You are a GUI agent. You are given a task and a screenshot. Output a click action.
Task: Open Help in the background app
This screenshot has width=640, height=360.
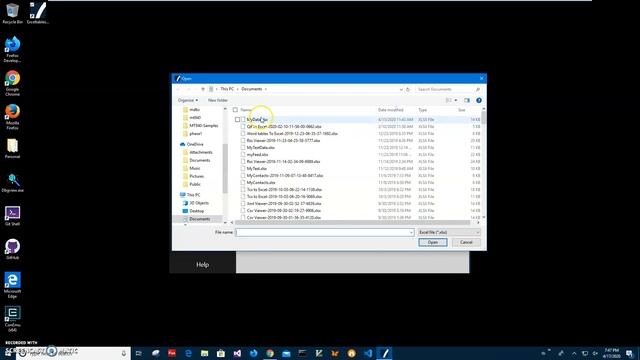point(202,264)
